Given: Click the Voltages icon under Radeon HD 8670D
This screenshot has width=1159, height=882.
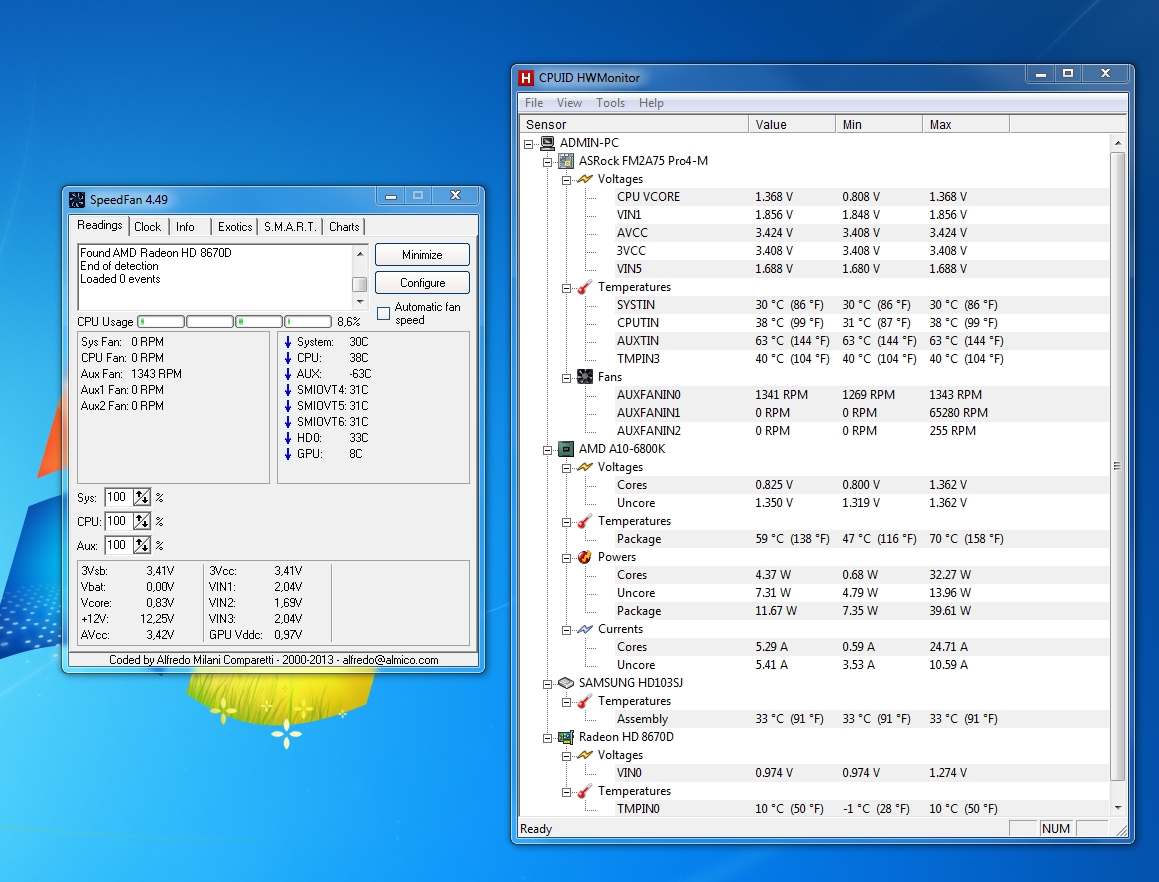Looking at the screenshot, I should (585, 755).
